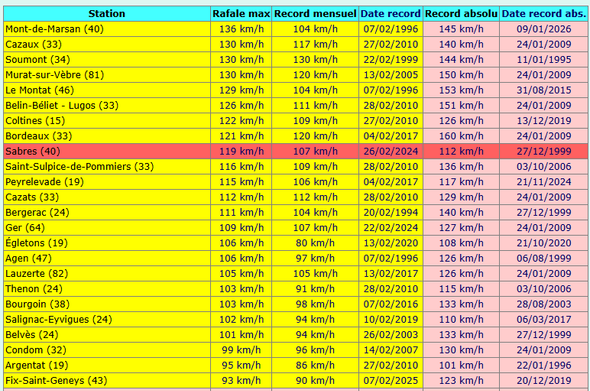Viewport: 590px width, 391px height.
Task: Select the Mont-de-Marsan (40) station cell
Action: click(106, 29)
